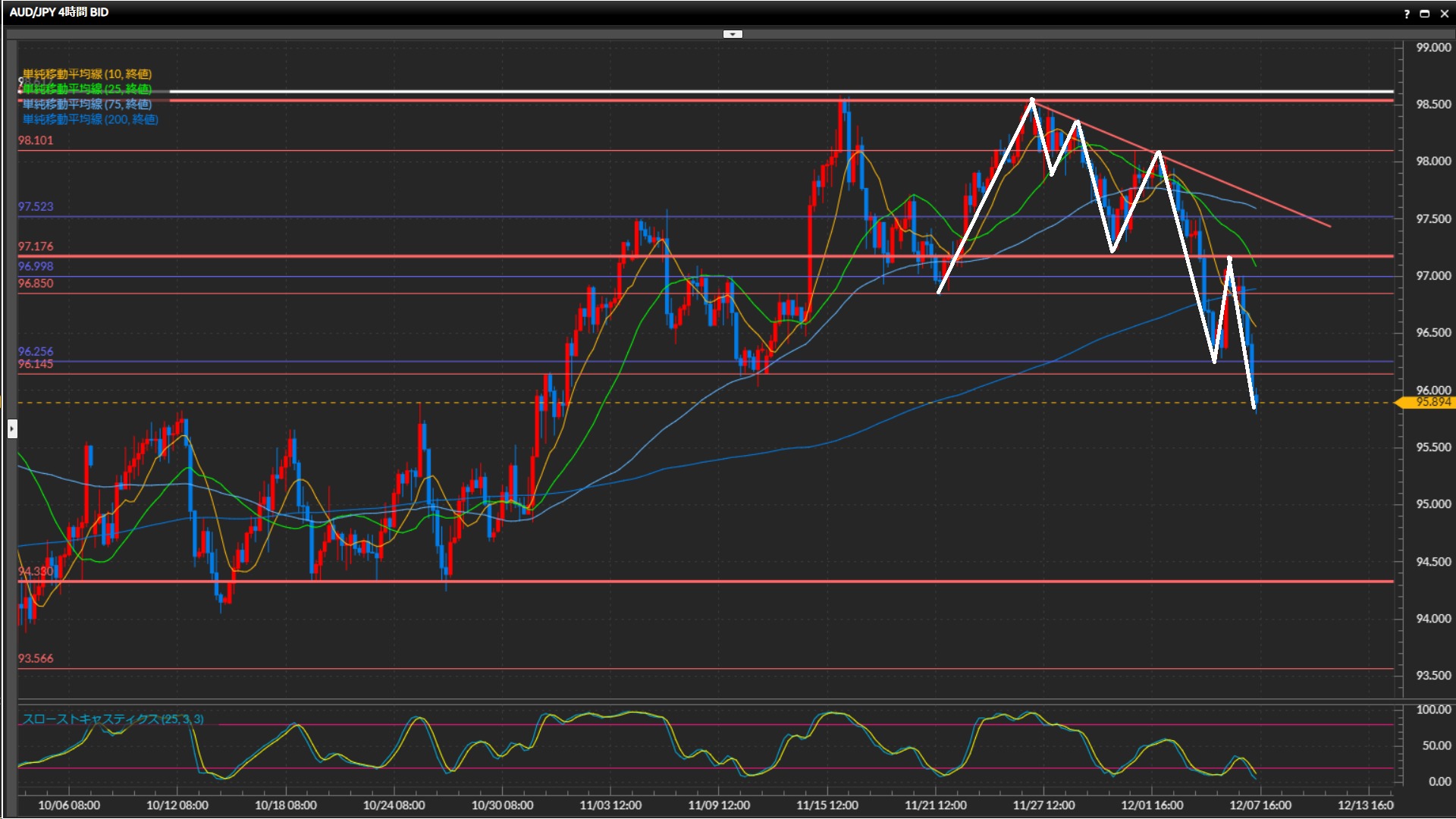Click the 97.523 blue horizontal level label
Screen dimensions: 1456x819
36,206
